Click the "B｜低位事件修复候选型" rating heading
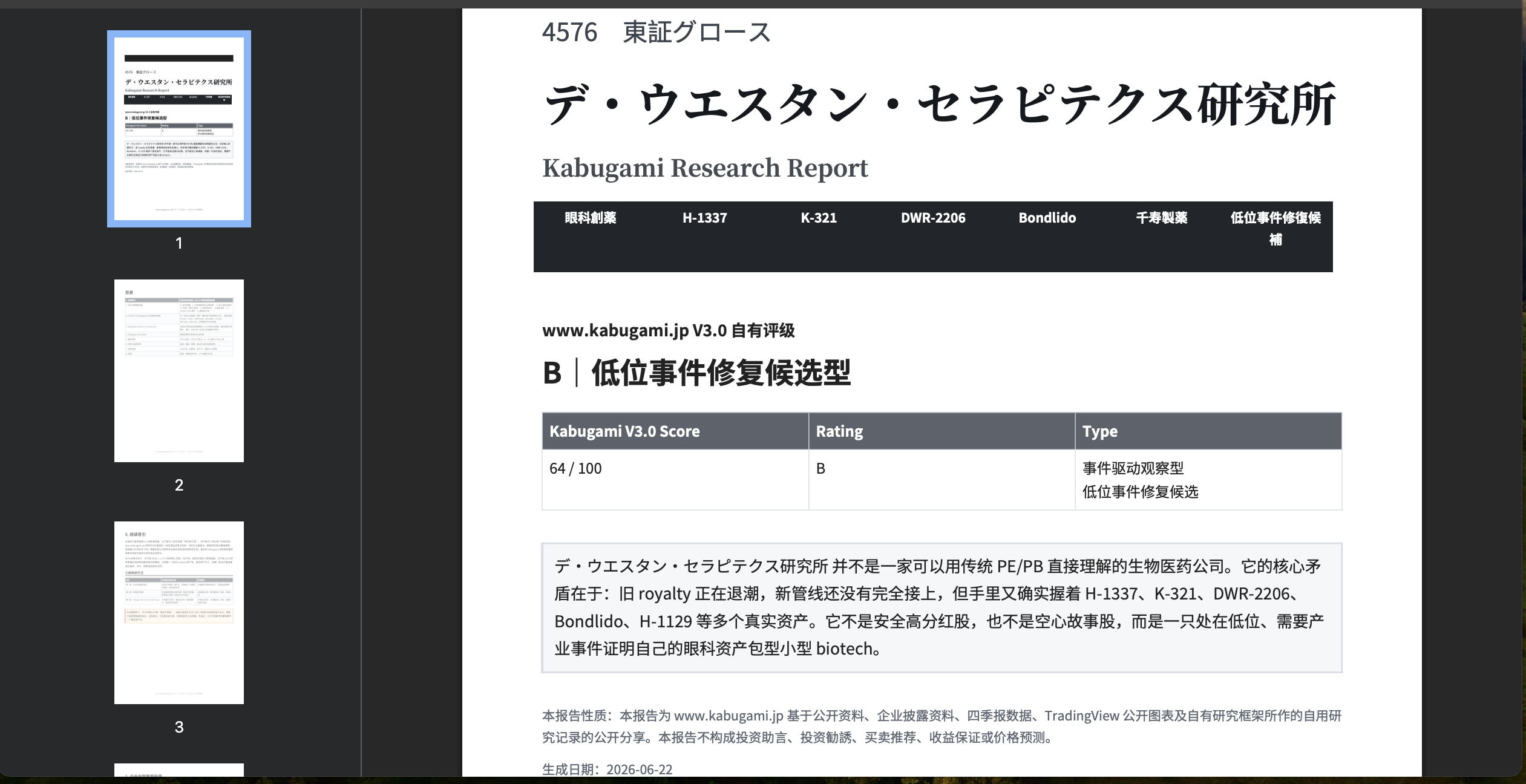The image size is (1526, 784). (x=697, y=373)
